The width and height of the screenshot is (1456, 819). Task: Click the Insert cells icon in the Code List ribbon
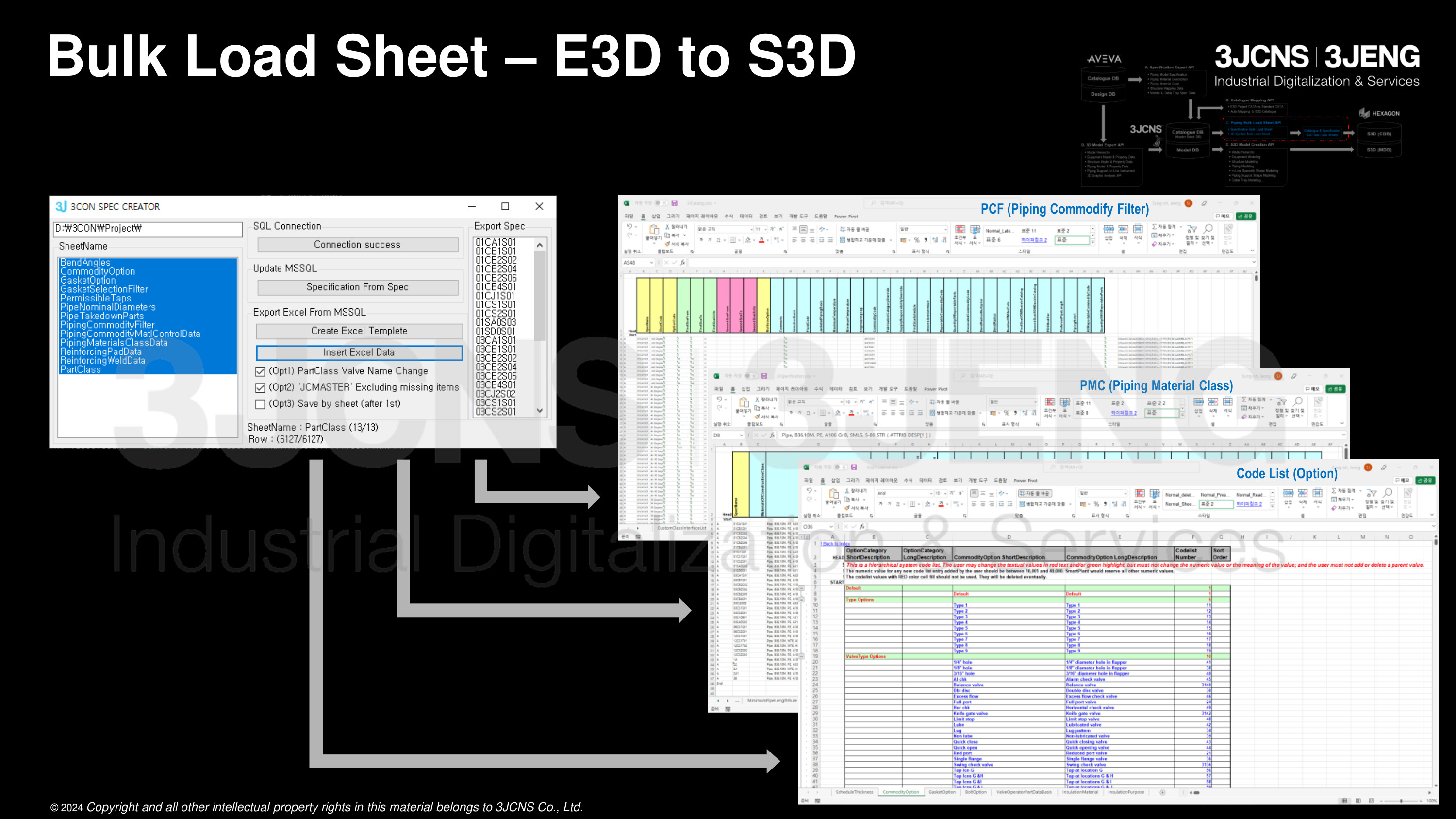pos(1288,493)
